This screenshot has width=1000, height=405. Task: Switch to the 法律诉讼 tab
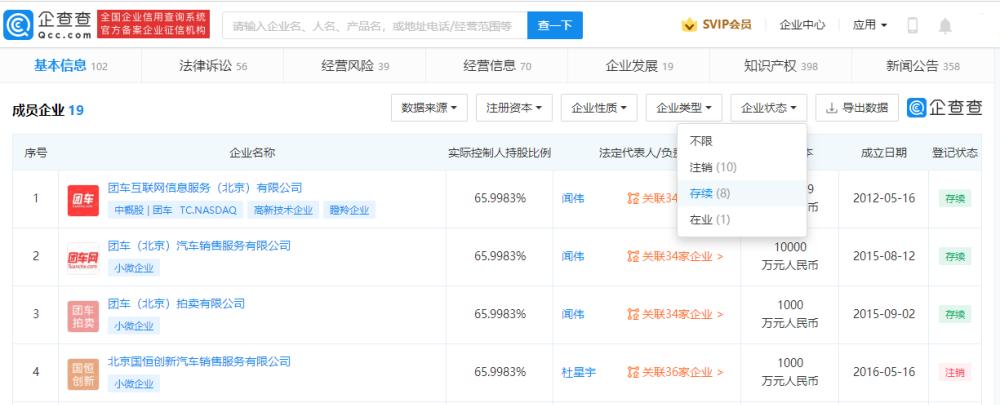[x=213, y=66]
